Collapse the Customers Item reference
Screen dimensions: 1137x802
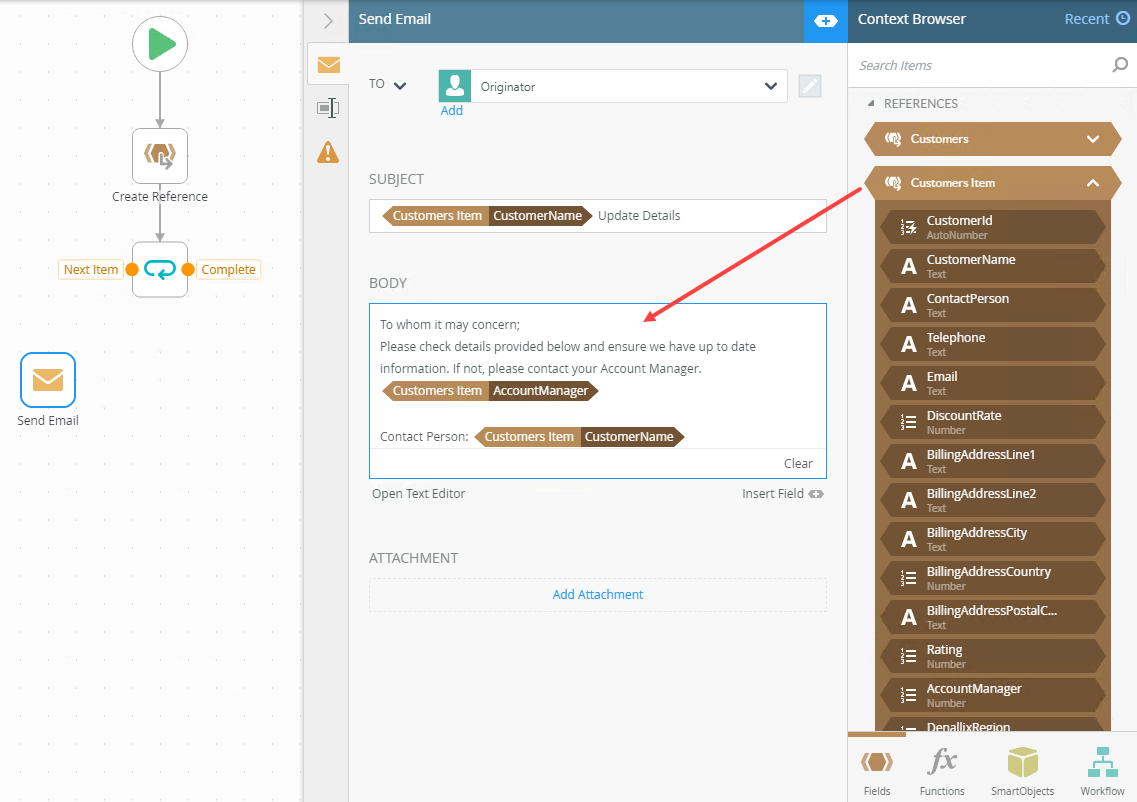(1092, 183)
